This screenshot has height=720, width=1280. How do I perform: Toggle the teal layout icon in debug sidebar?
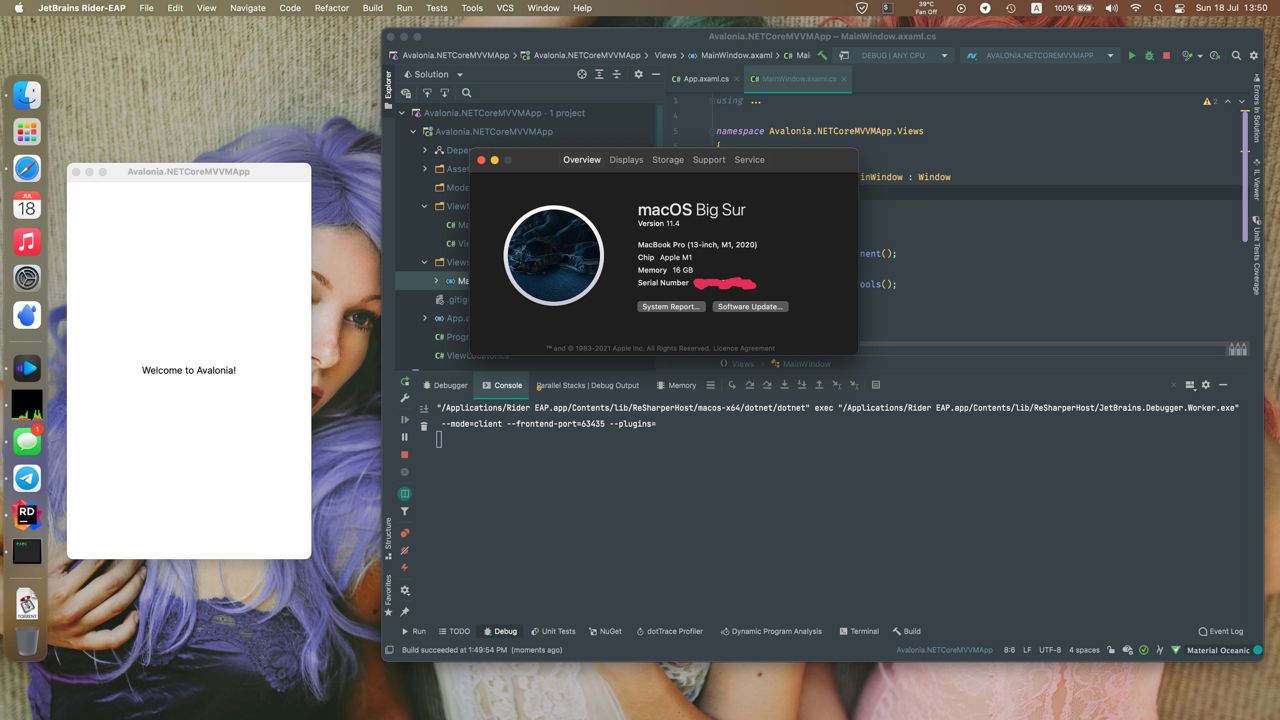click(x=405, y=494)
